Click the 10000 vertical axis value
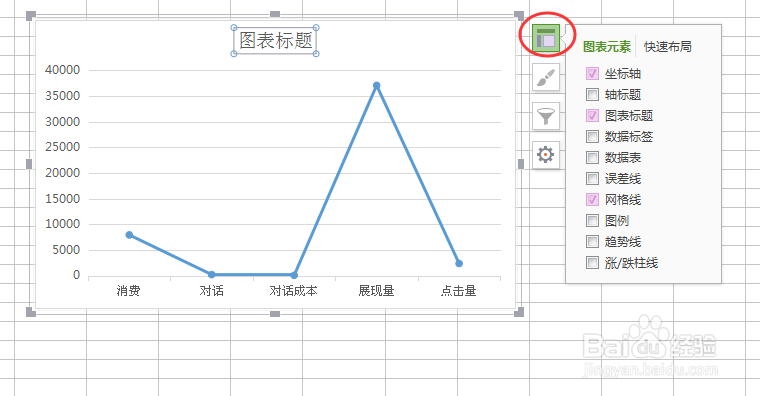 tap(63, 224)
